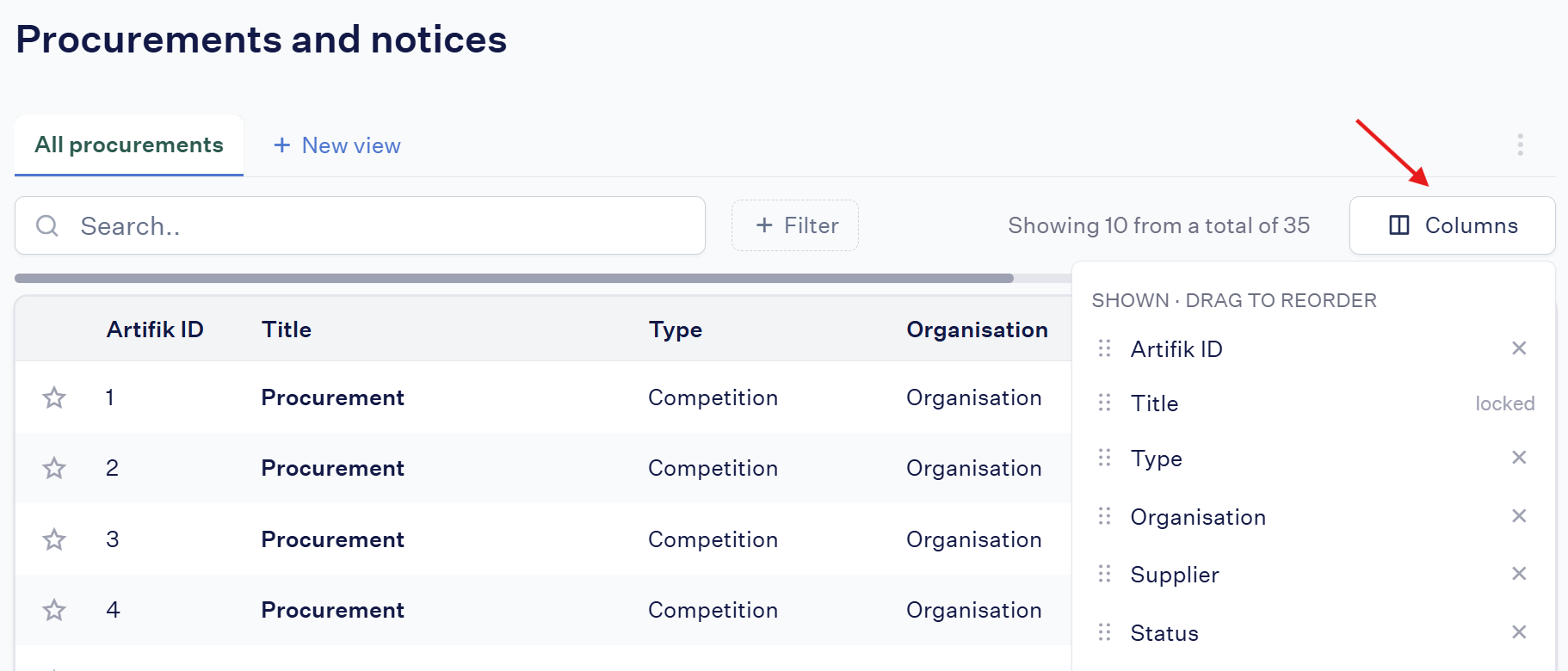The image size is (1568, 671).
Task: Open Procurement title in row 1
Action: pyautogui.click(x=333, y=397)
